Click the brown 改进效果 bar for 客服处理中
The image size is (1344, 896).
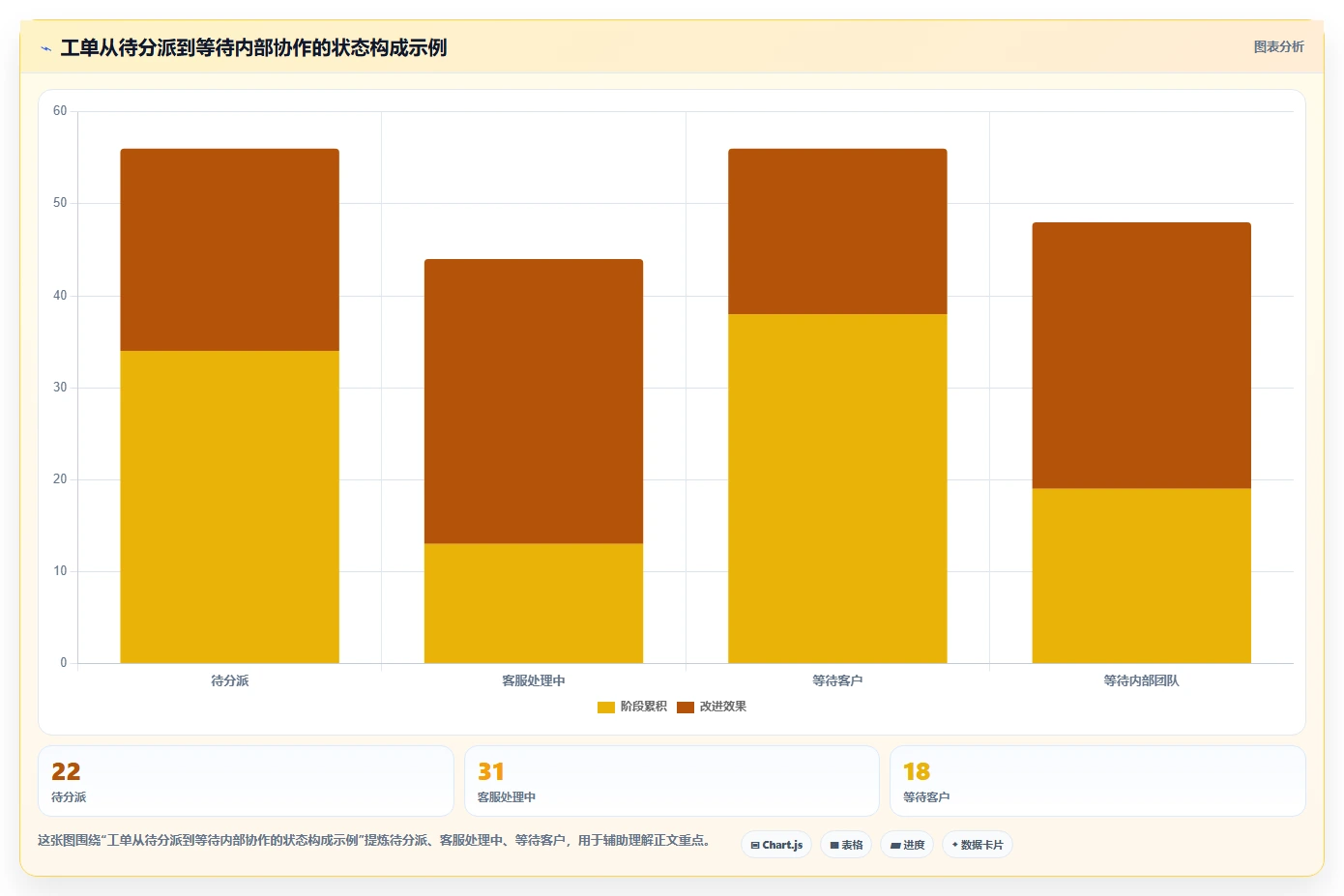click(x=534, y=401)
